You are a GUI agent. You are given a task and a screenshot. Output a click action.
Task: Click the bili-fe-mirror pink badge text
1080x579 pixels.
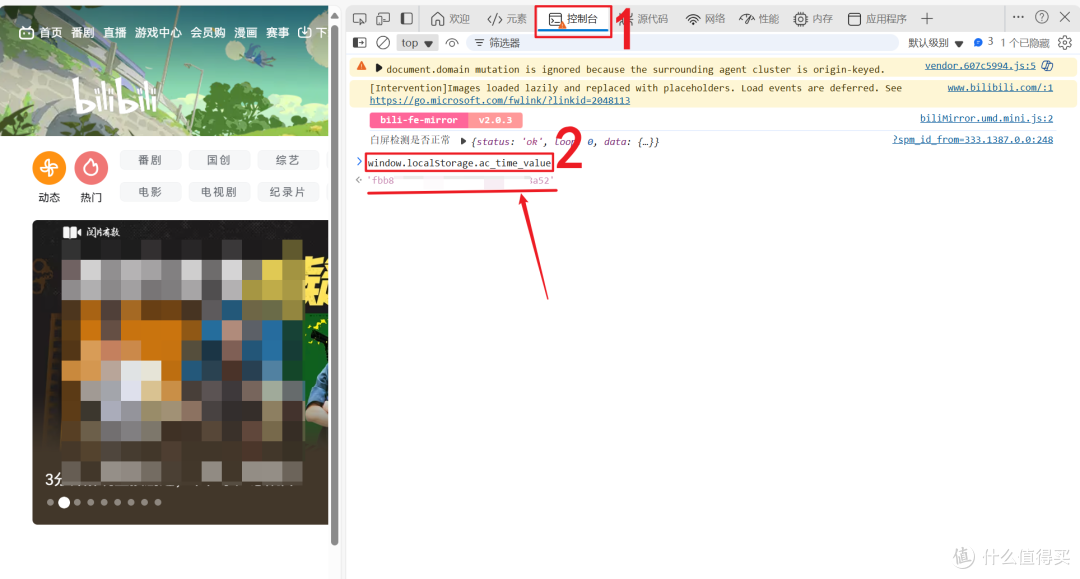point(419,120)
